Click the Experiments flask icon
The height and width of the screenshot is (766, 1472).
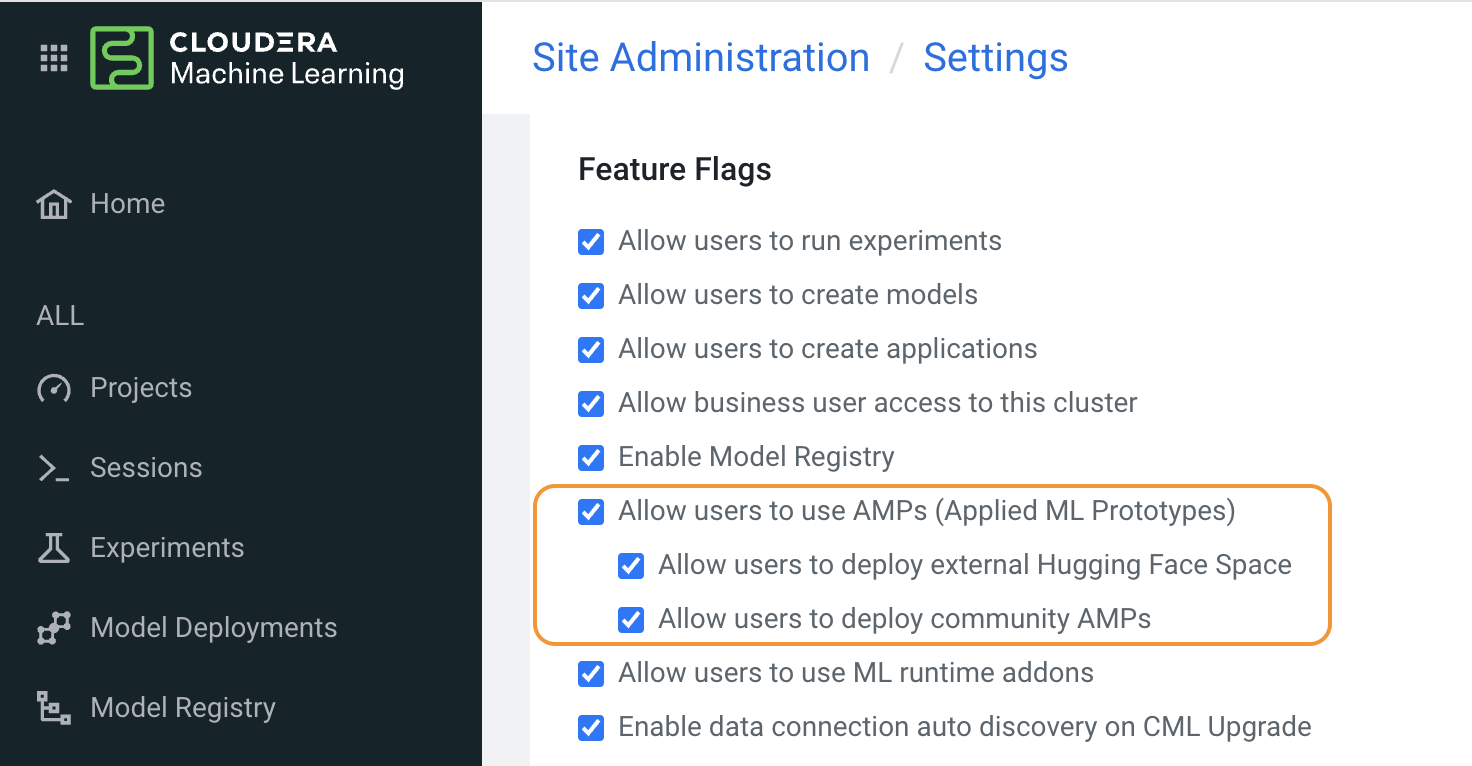pos(52,547)
